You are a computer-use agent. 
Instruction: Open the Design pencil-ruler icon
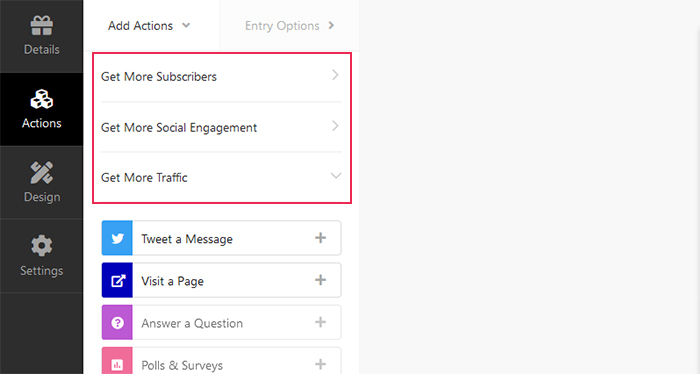pos(42,173)
